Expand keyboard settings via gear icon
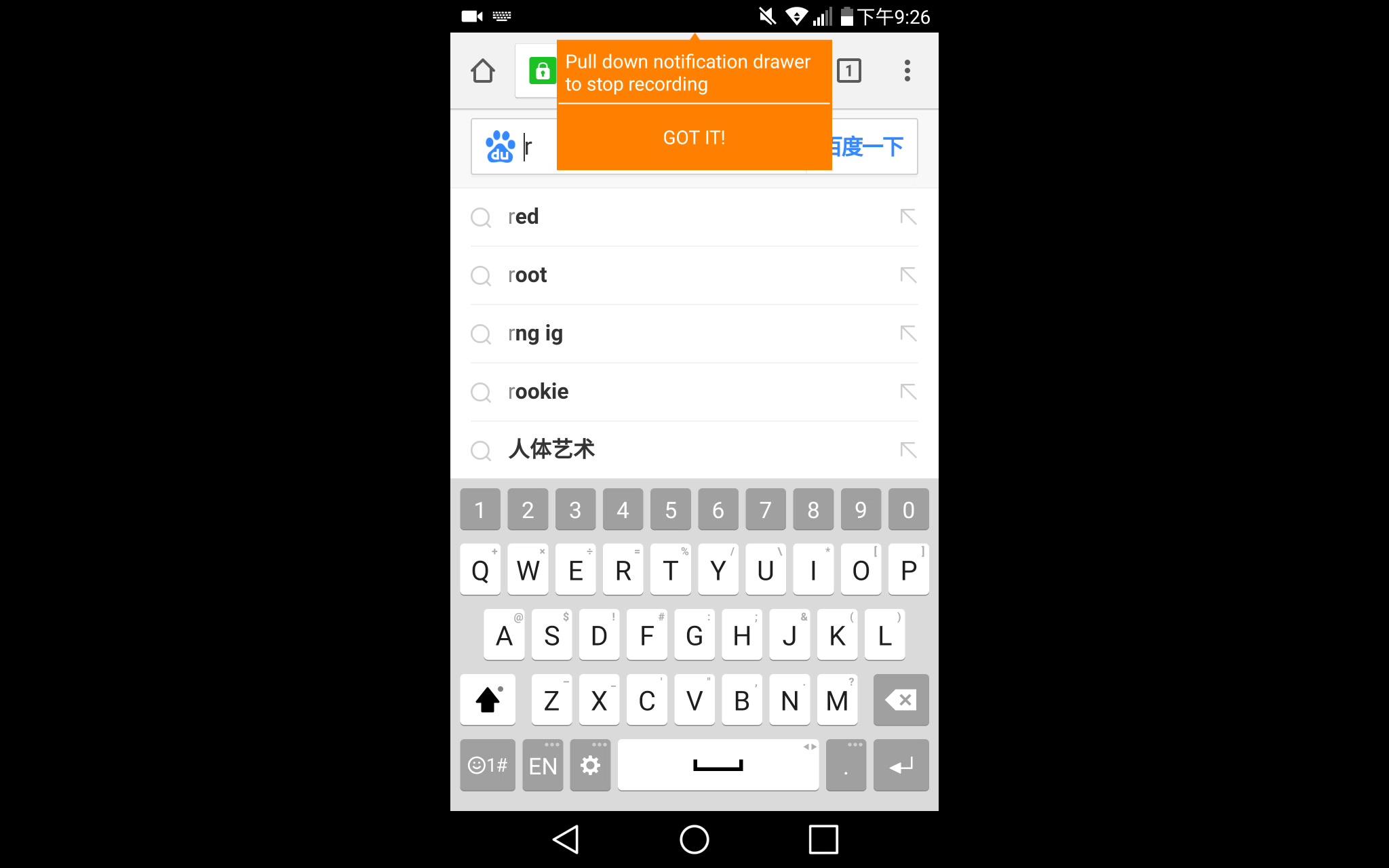 pos(592,765)
